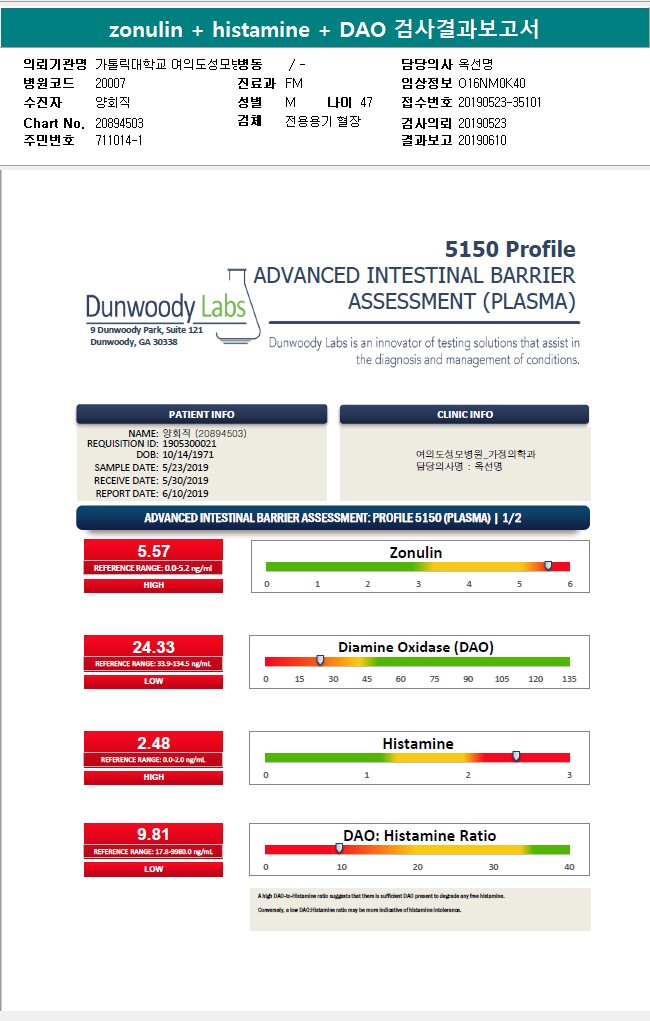Click the Advanced Intestinal Barrier Assessment banner

(333, 518)
